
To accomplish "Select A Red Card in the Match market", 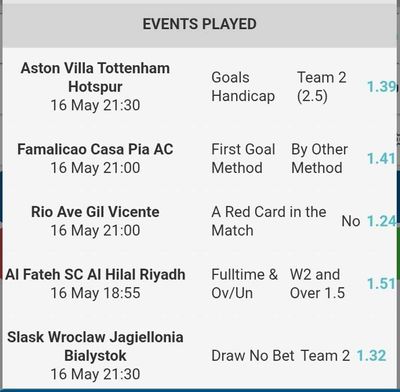I will (x=269, y=221).
